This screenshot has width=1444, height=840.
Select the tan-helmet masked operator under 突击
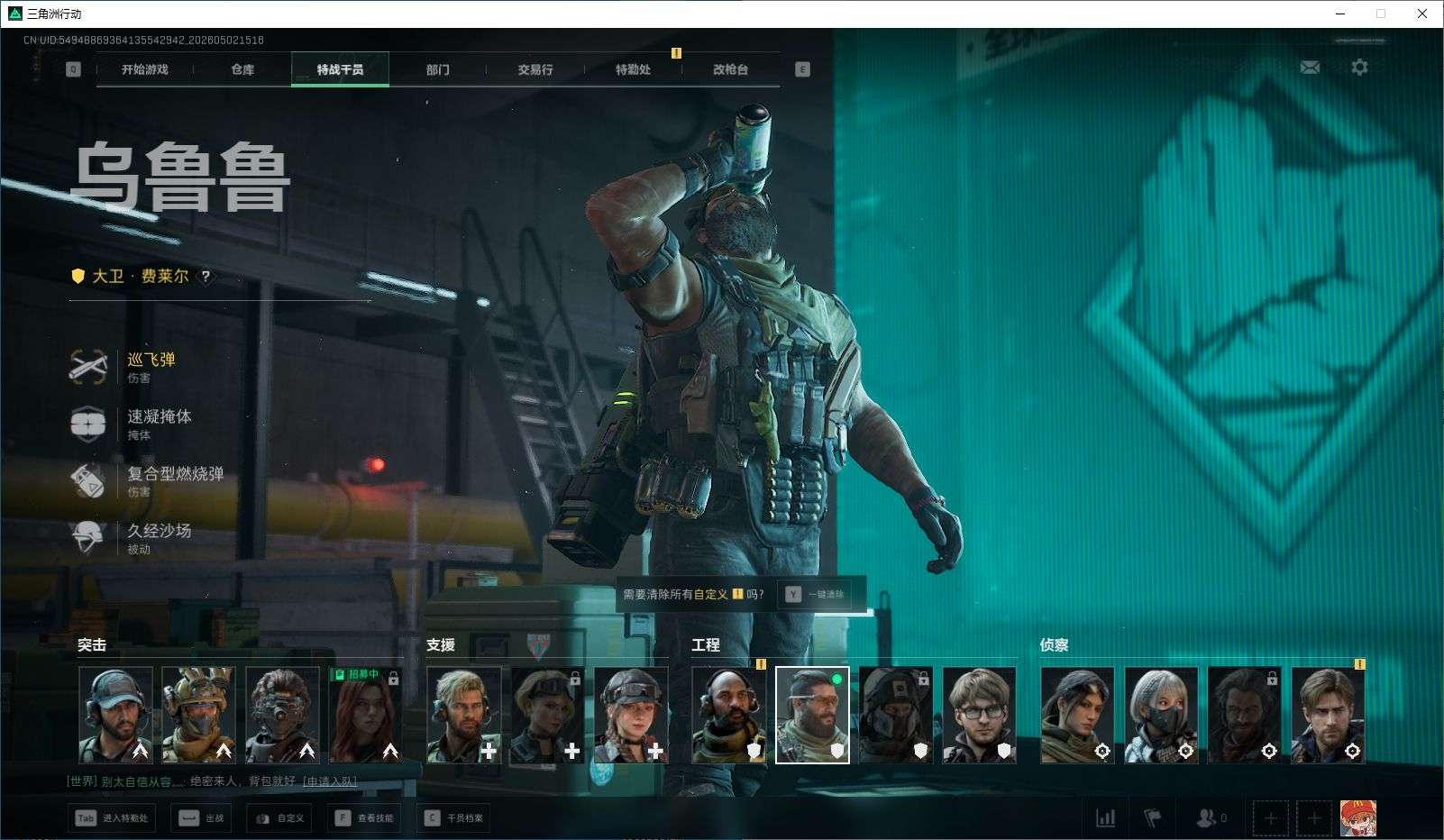coord(199,716)
